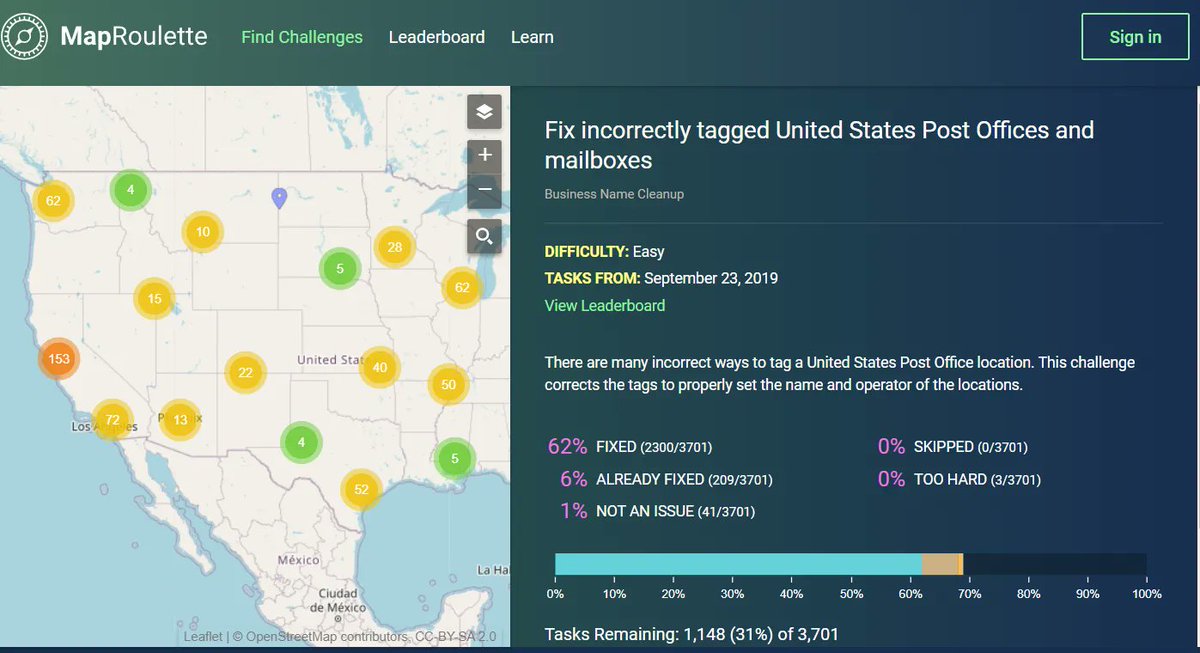Viewport: 1200px width, 653px height.
Task: Select the blue single task pin marker
Action: 279,198
